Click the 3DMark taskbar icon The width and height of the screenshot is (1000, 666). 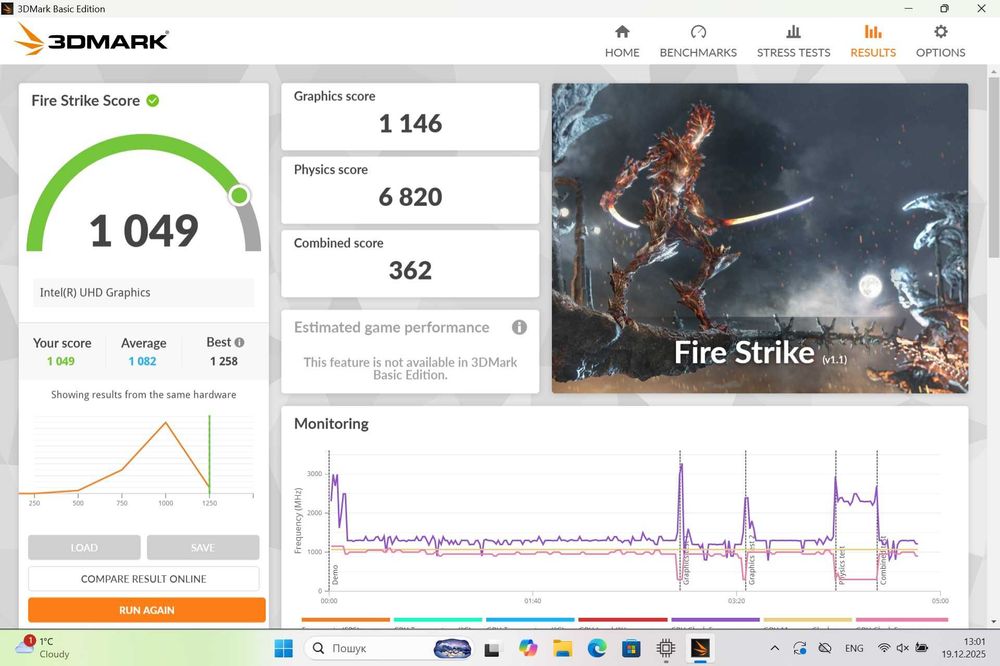700,648
